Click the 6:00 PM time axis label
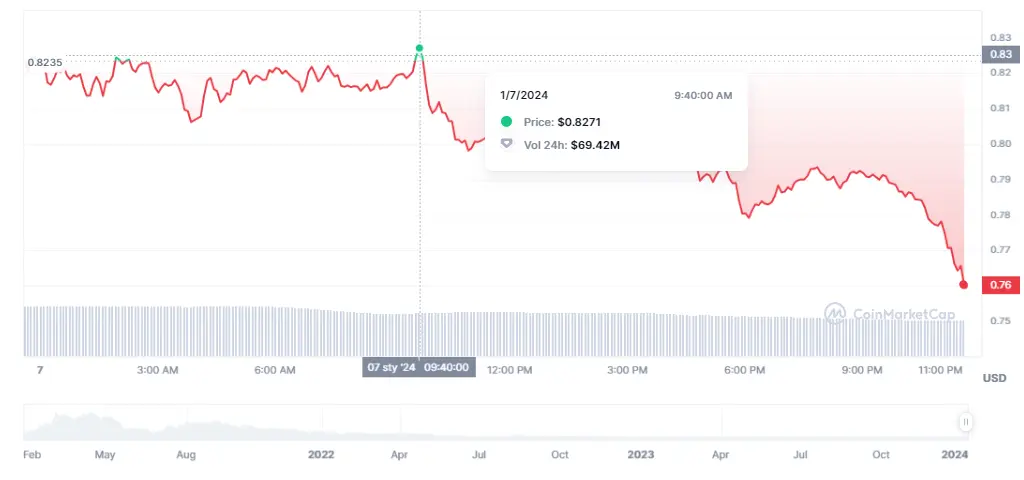The width and height of the screenshot is (1024, 480). [x=744, y=370]
